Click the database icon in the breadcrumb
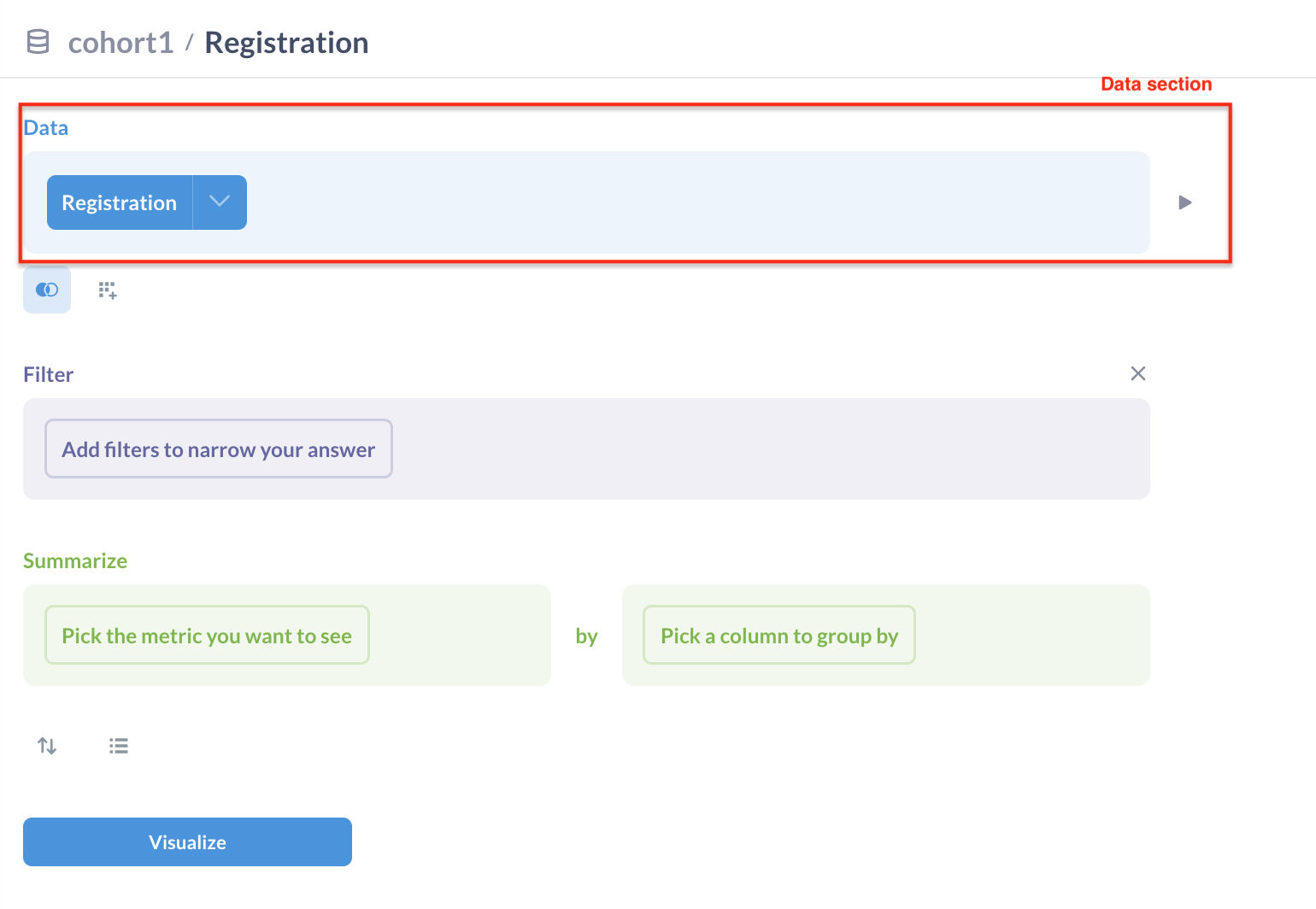This screenshot has height=909, width=1316. [38, 41]
